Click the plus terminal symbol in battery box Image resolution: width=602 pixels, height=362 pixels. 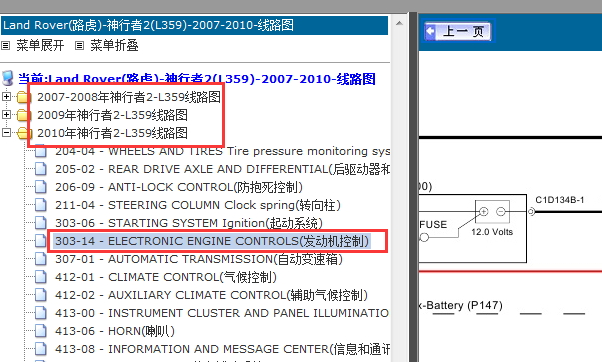(x=484, y=212)
